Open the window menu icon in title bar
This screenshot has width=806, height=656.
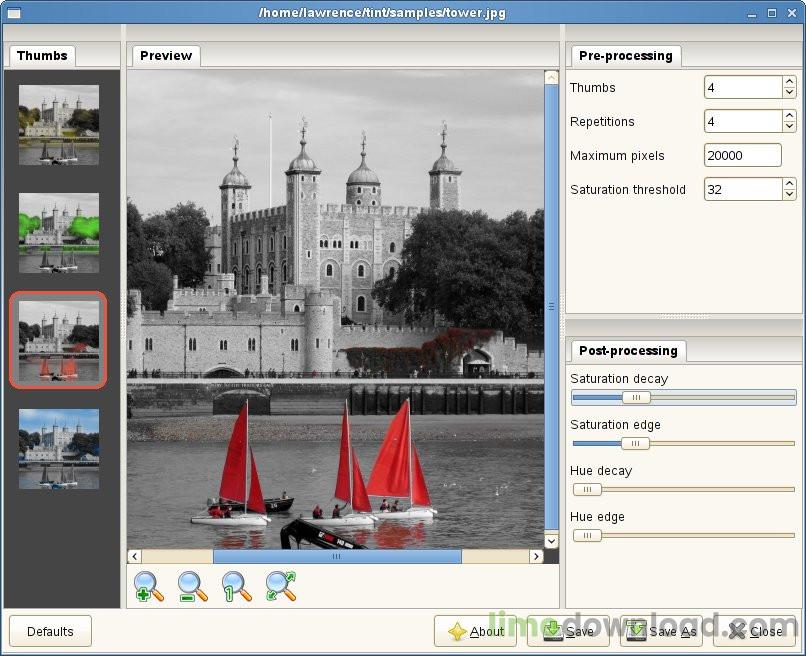13,13
